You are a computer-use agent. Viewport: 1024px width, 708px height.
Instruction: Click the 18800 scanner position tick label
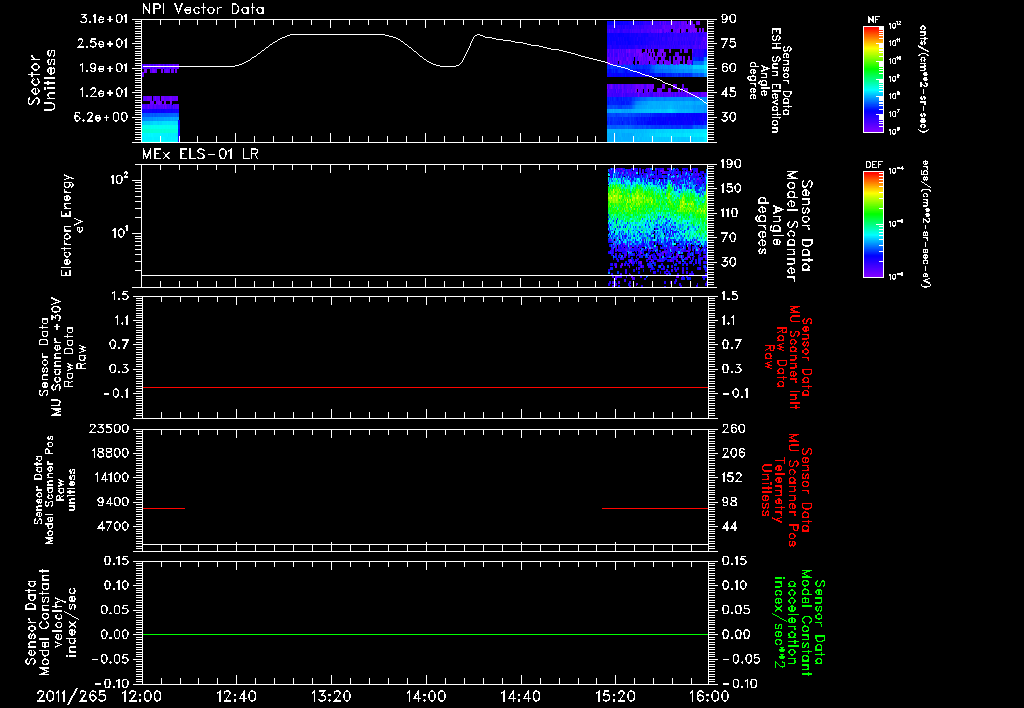pyautogui.click(x=109, y=453)
